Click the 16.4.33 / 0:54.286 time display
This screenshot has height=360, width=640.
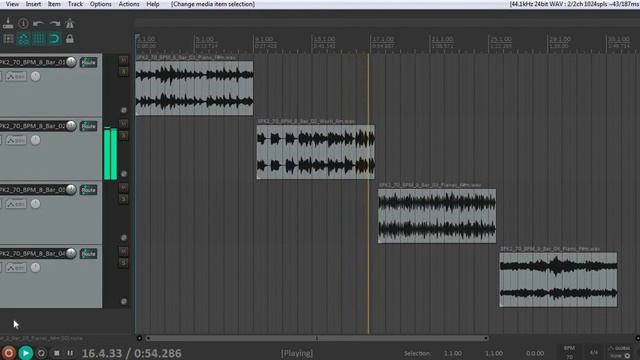click(x=131, y=353)
